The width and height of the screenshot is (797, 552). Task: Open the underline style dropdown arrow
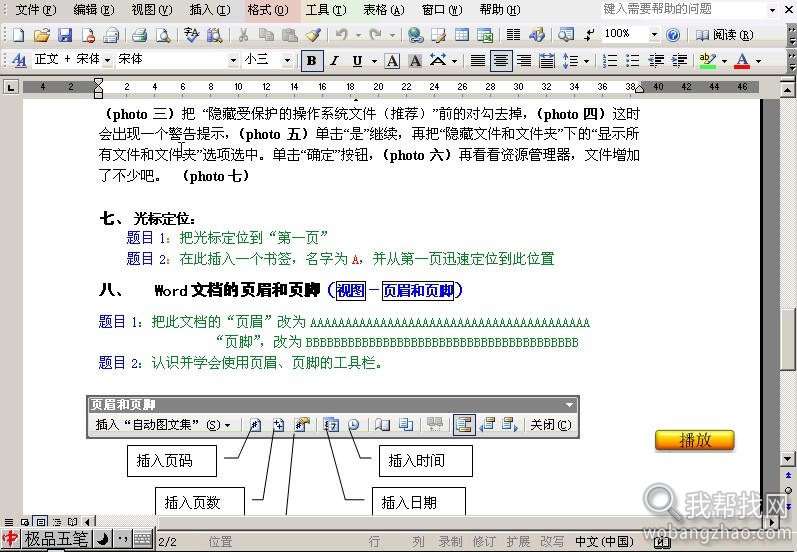click(x=374, y=61)
